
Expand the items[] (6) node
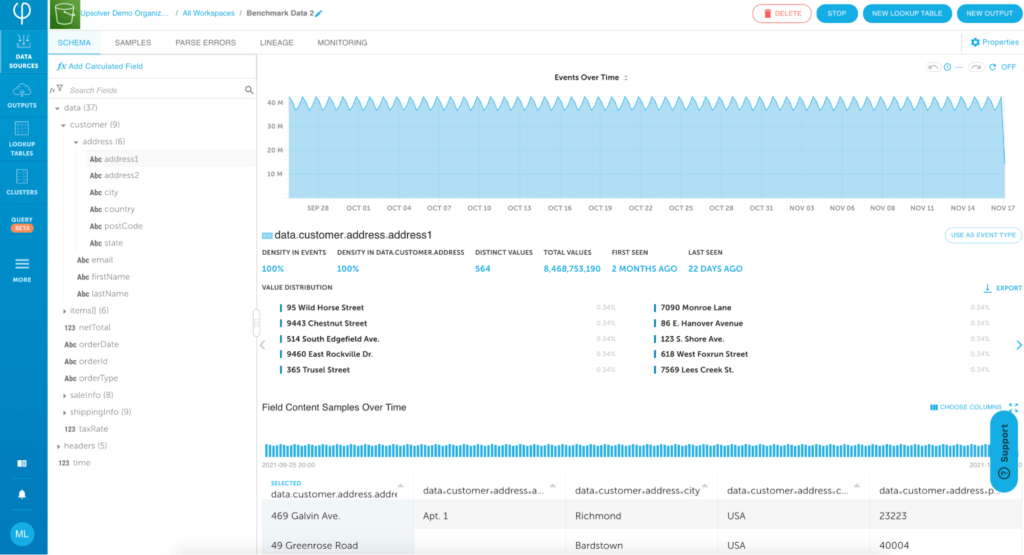click(64, 311)
